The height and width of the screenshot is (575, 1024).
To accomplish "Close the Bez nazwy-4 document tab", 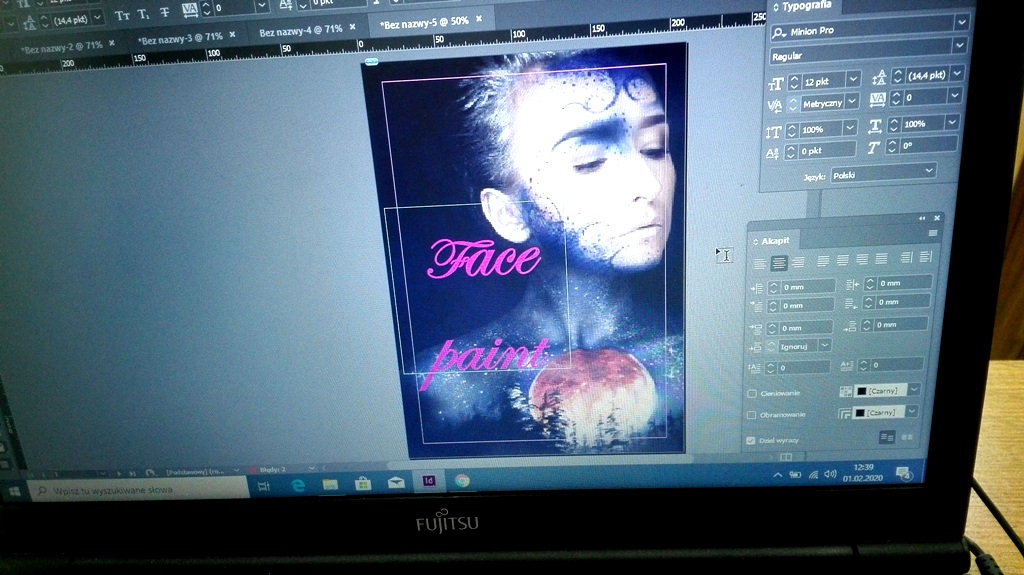I will [x=353, y=27].
